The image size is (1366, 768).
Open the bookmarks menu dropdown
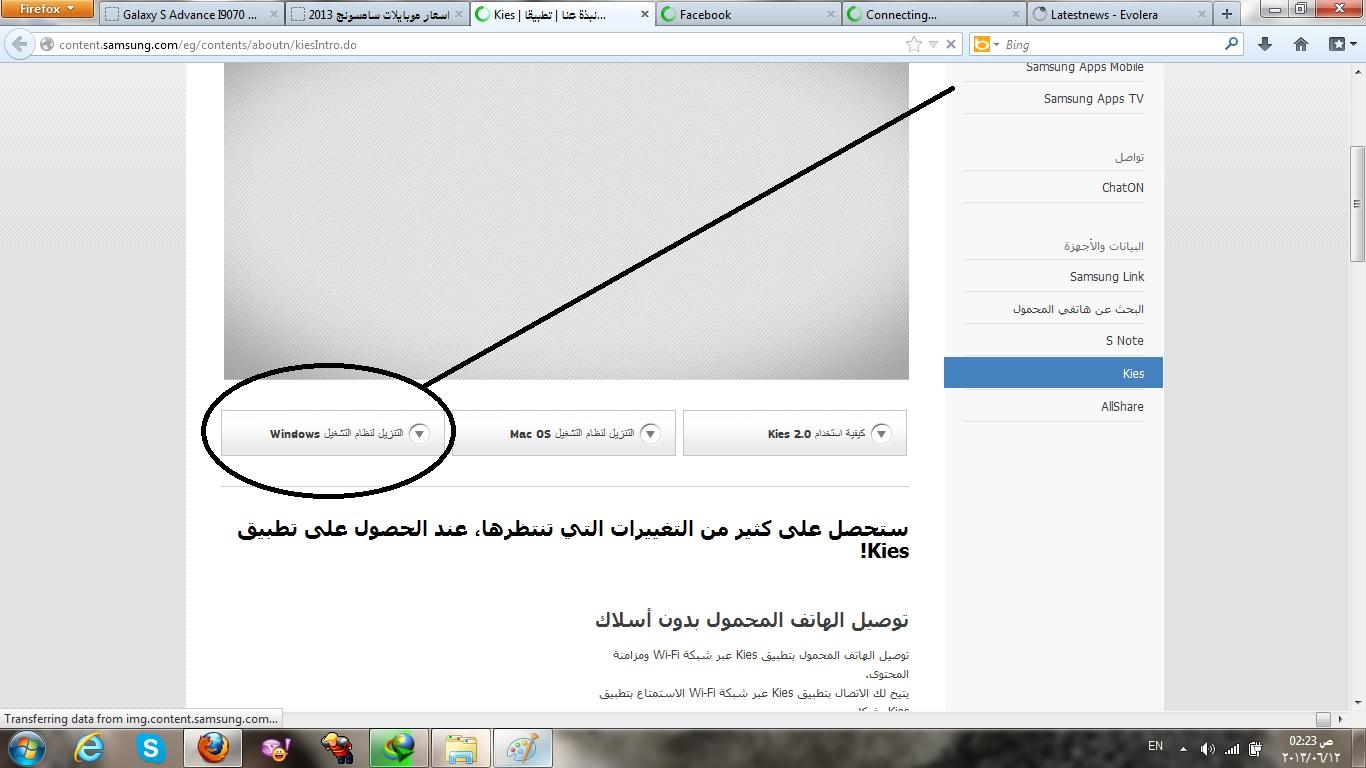click(x=1341, y=44)
